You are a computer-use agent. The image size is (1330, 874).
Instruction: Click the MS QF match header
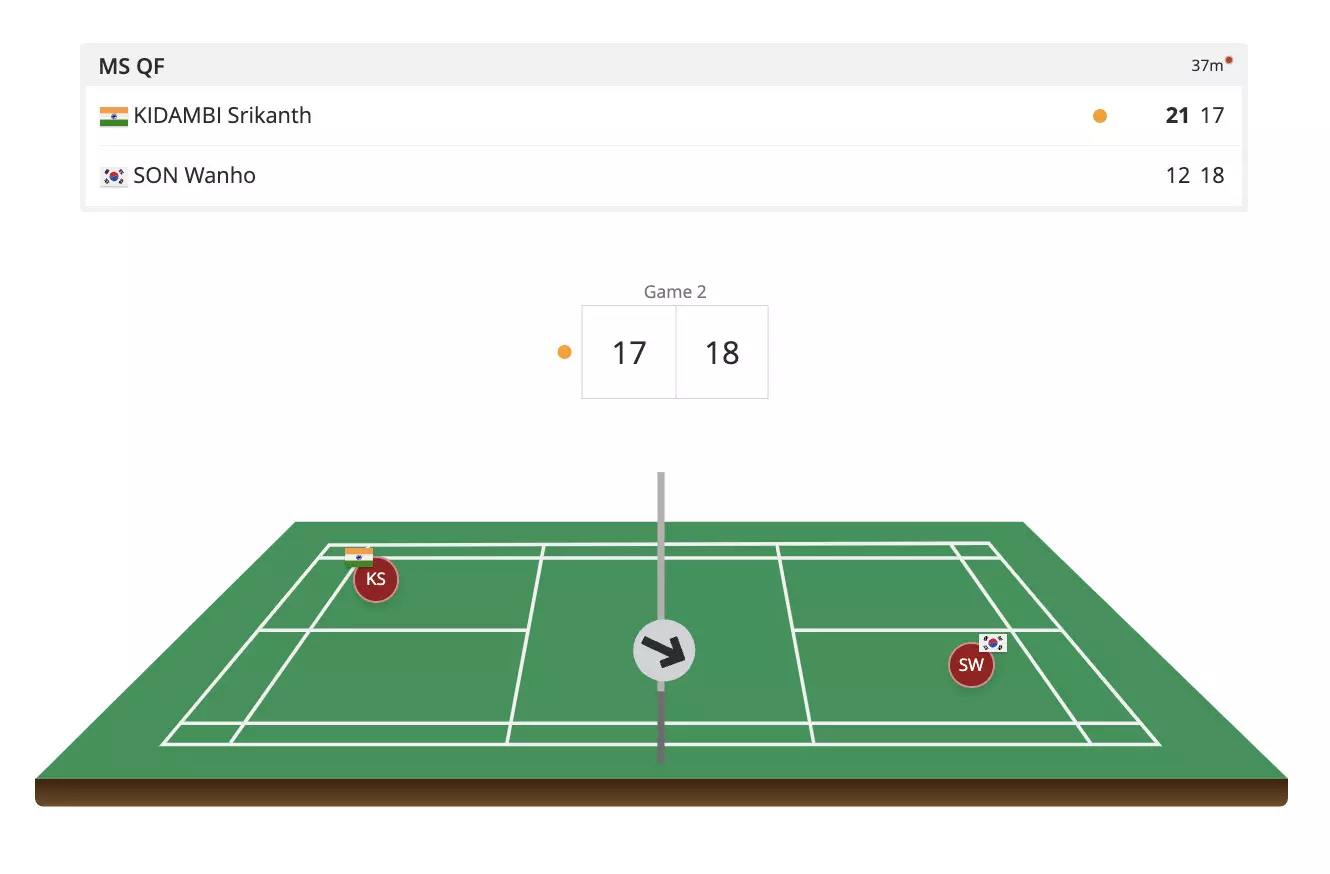(131, 67)
